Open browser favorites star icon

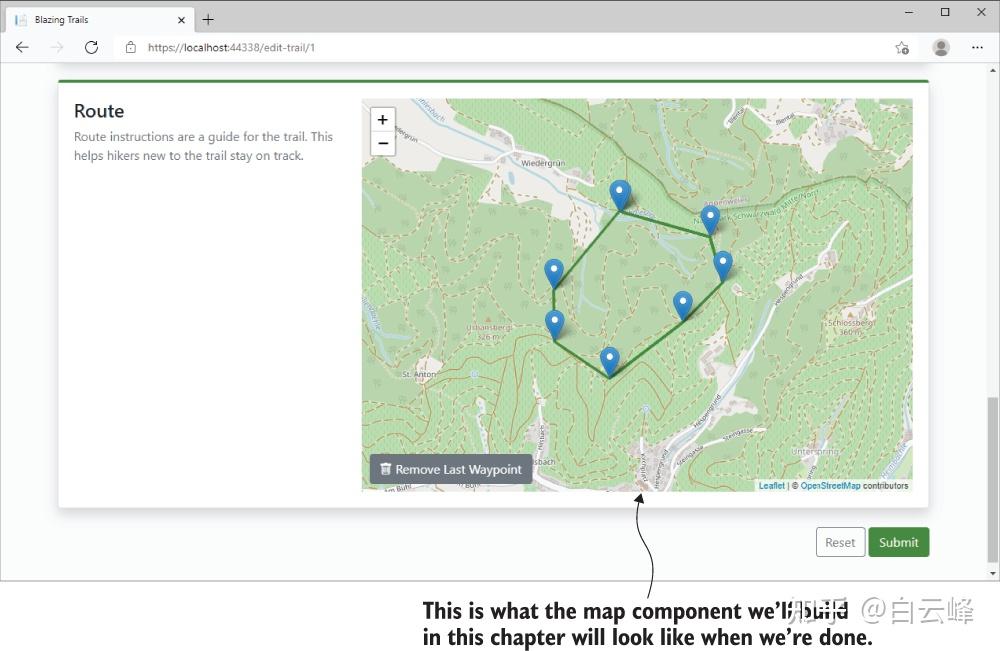(x=901, y=47)
